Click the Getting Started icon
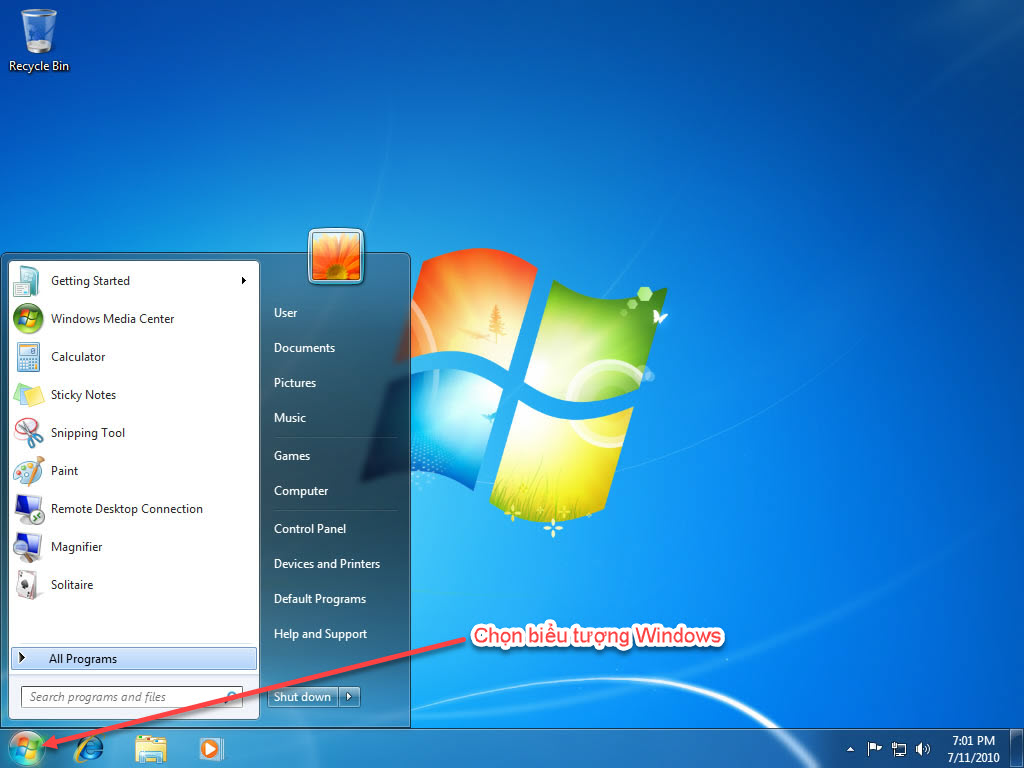The height and width of the screenshot is (768, 1024). (27, 281)
